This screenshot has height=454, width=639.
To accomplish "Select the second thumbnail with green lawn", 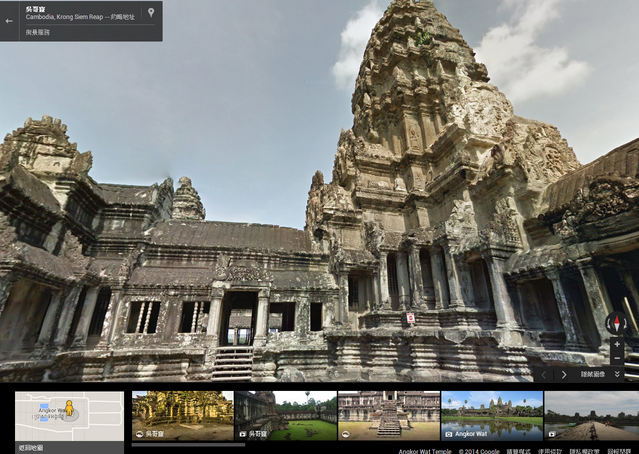I will [x=285, y=415].
